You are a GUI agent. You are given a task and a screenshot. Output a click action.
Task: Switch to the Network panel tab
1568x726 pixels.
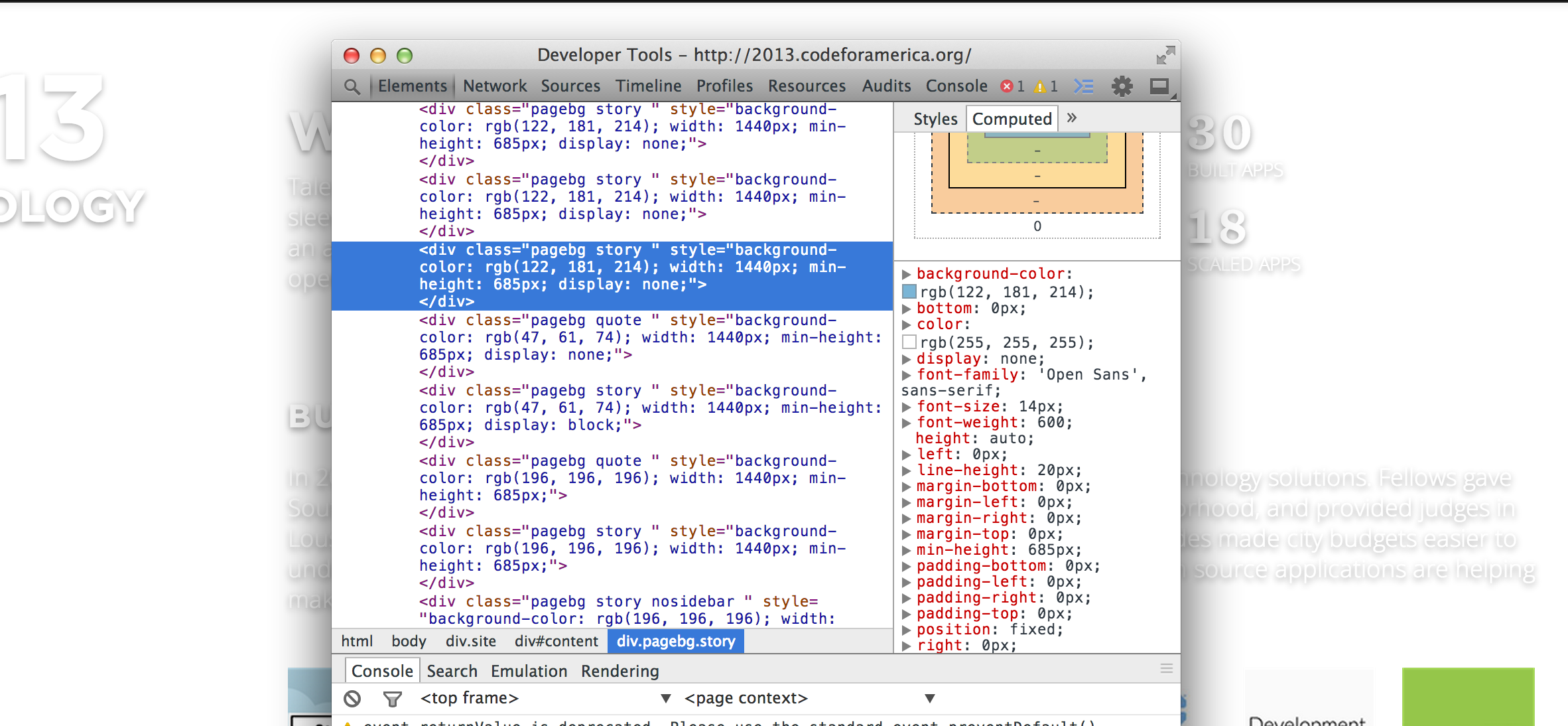[x=495, y=85]
